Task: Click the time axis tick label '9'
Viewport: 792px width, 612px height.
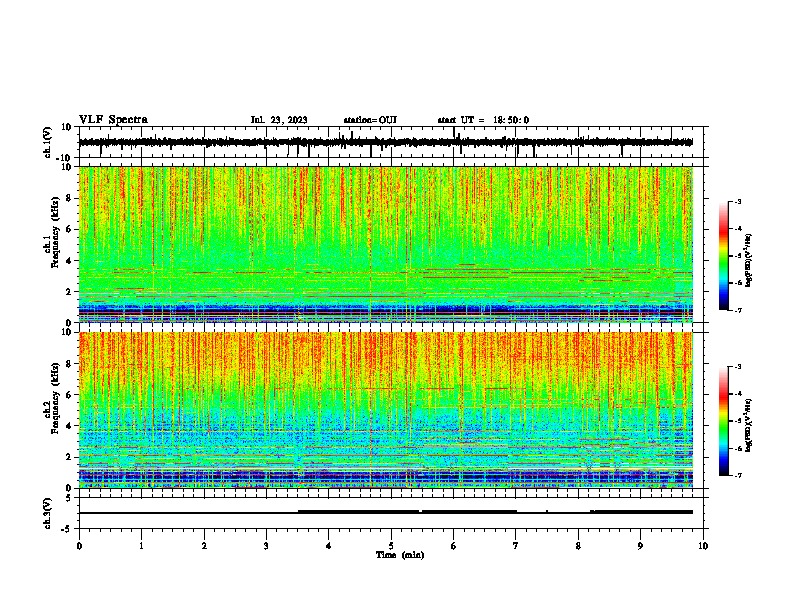Action: (640, 546)
